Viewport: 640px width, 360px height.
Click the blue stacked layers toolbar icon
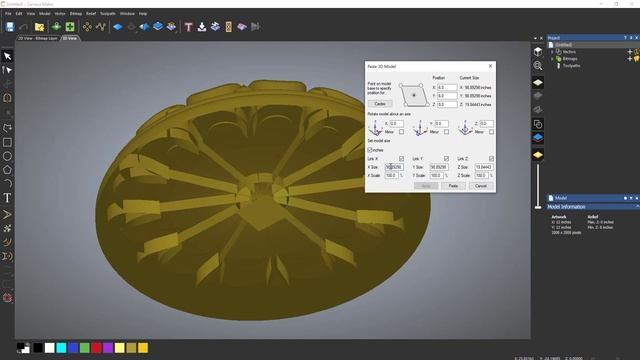158,27
